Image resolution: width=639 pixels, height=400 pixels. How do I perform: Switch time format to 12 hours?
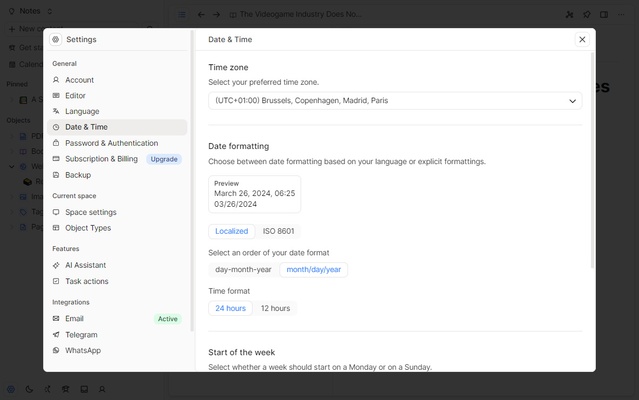pyautogui.click(x=275, y=308)
